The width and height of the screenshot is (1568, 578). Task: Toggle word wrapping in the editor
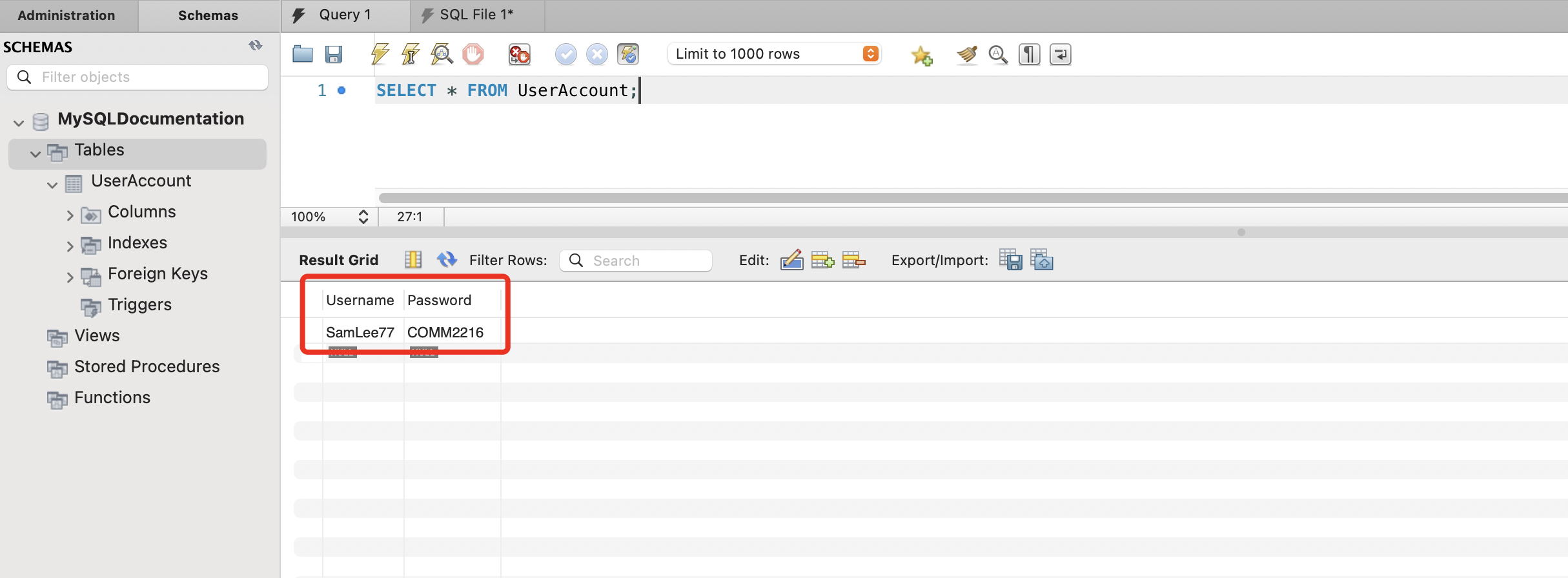[x=1060, y=54]
